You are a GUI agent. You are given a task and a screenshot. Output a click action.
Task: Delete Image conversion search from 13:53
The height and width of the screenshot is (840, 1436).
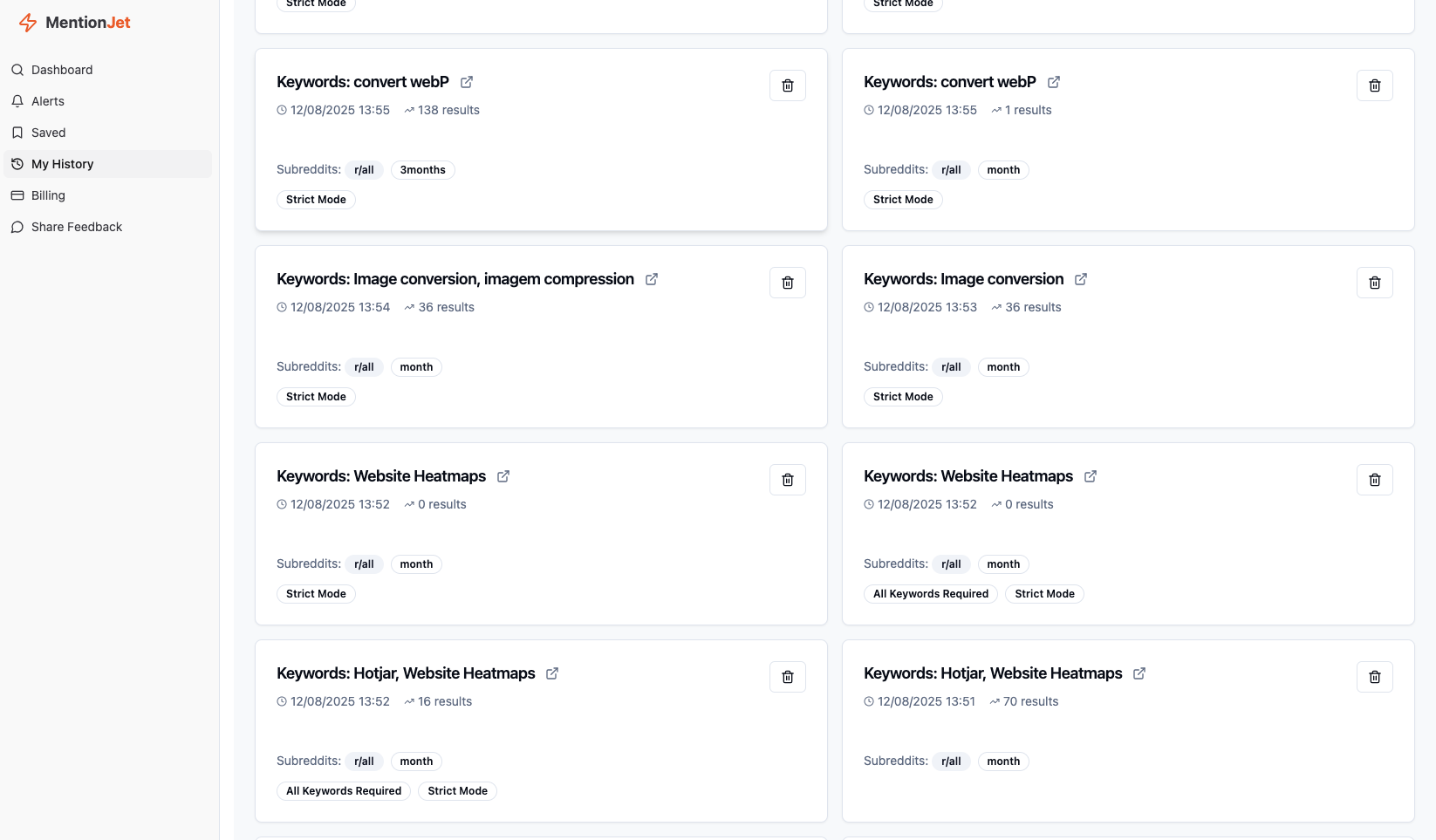(x=1375, y=283)
